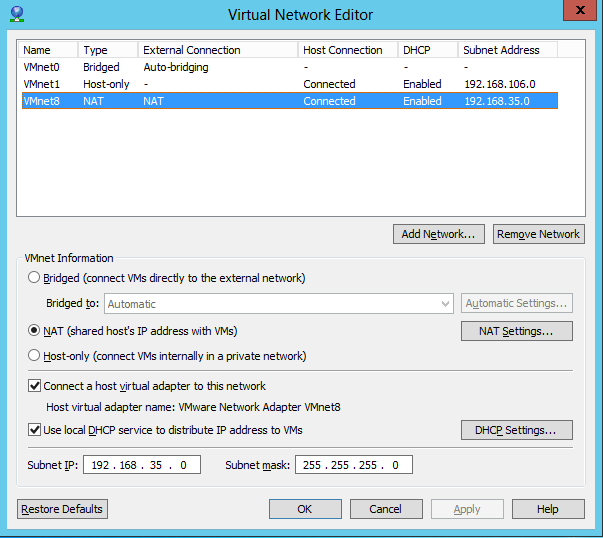Click the VMware icon in title bar

pos(17,14)
